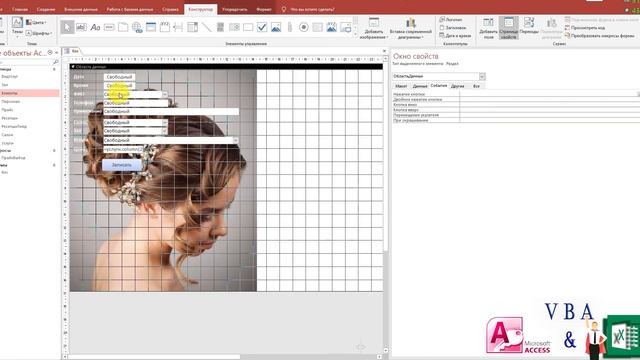Switch to Макет tab in Property Sheet

(401, 86)
